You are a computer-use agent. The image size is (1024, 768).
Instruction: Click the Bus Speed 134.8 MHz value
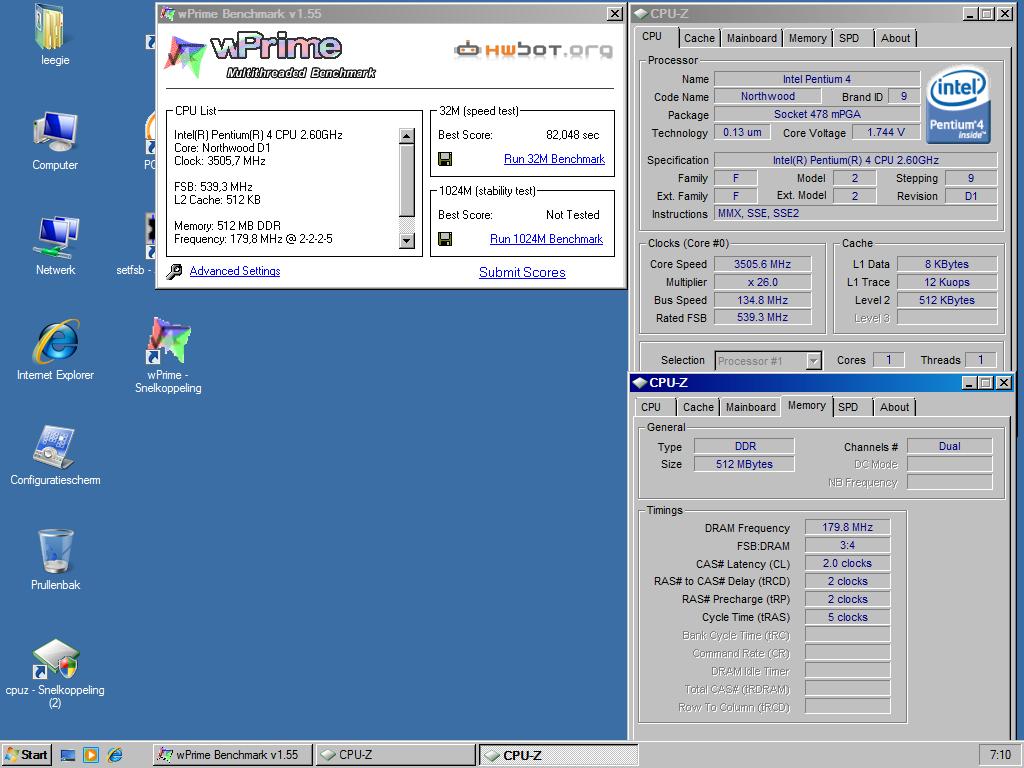(762, 300)
